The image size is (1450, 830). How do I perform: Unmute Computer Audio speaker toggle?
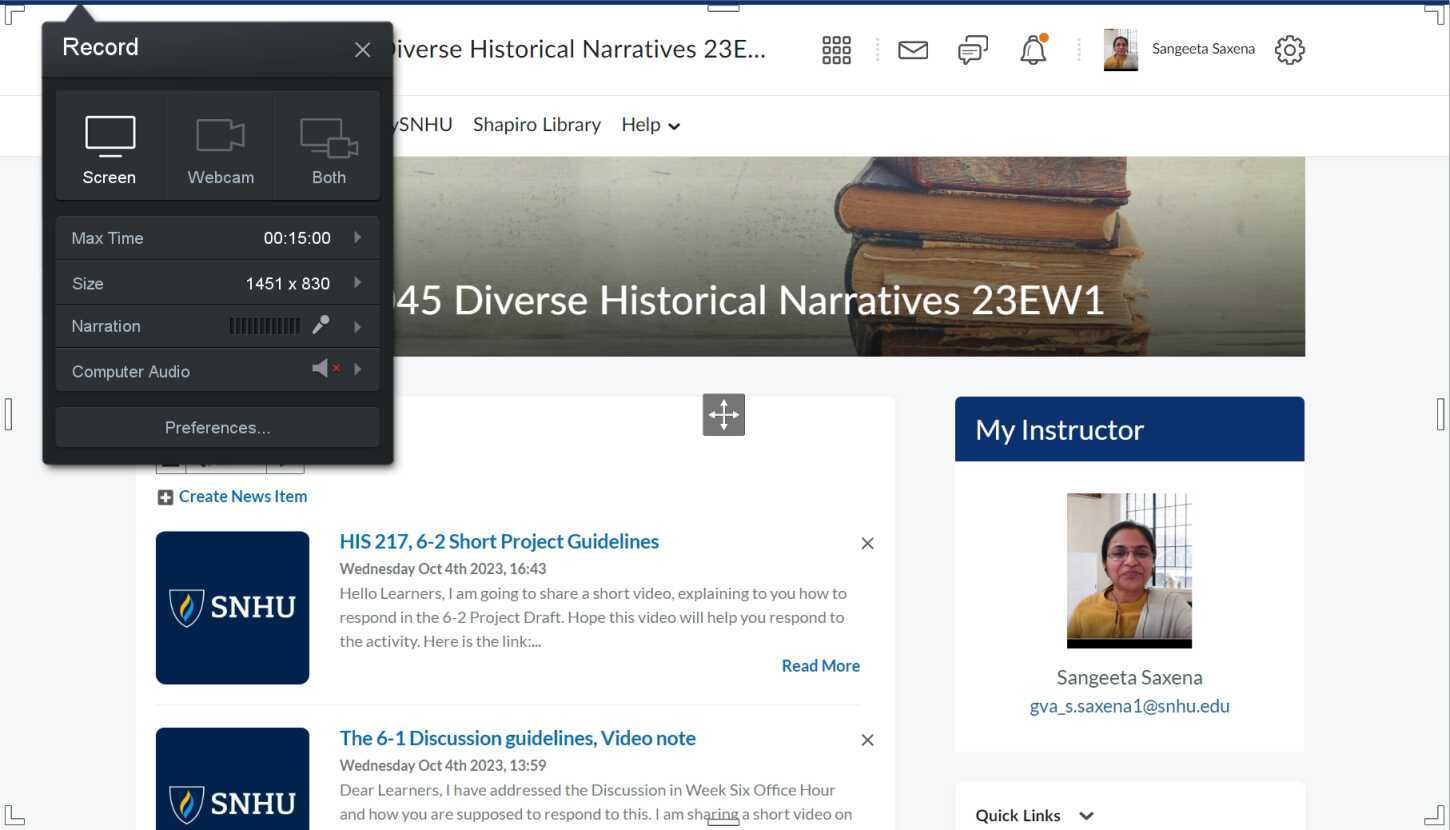click(x=322, y=368)
